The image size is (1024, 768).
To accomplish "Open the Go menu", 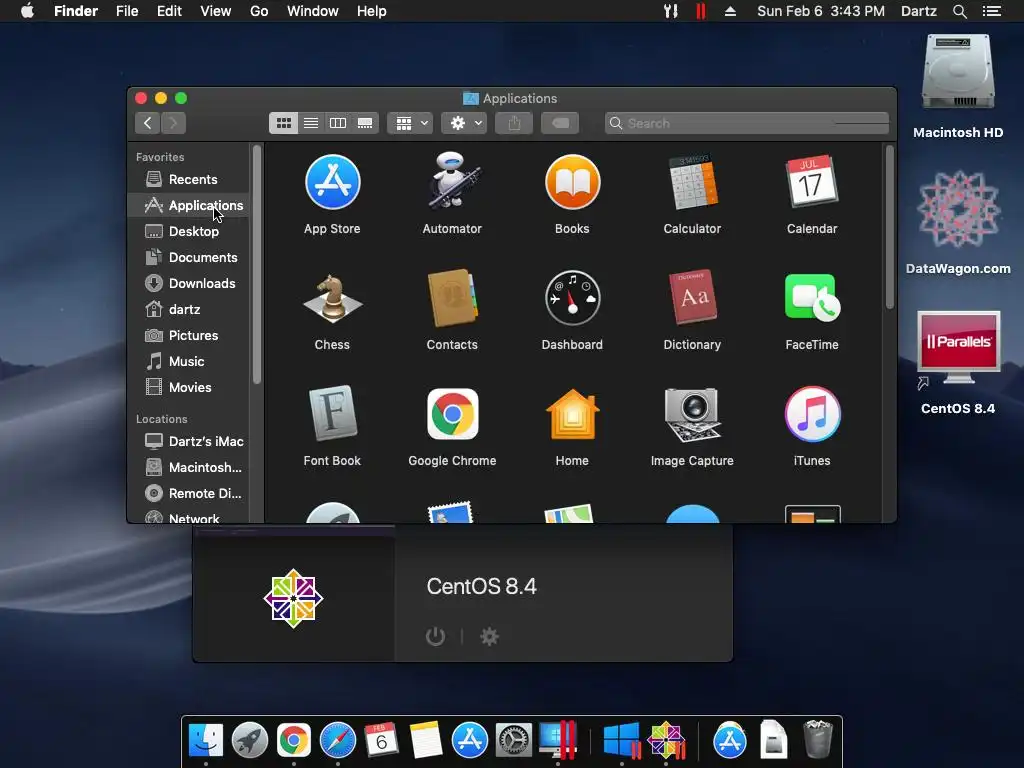I will [259, 11].
